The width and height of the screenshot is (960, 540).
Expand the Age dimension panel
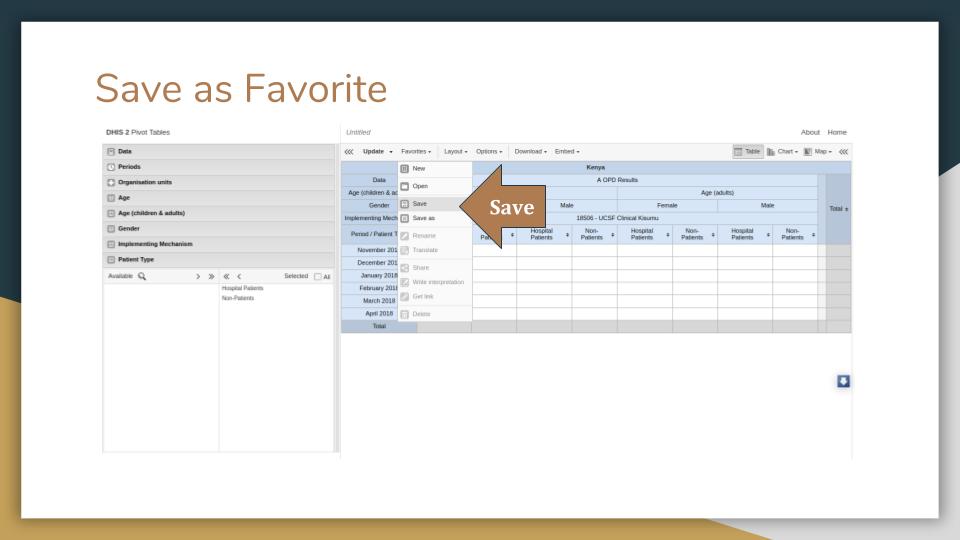pos(219,198)
